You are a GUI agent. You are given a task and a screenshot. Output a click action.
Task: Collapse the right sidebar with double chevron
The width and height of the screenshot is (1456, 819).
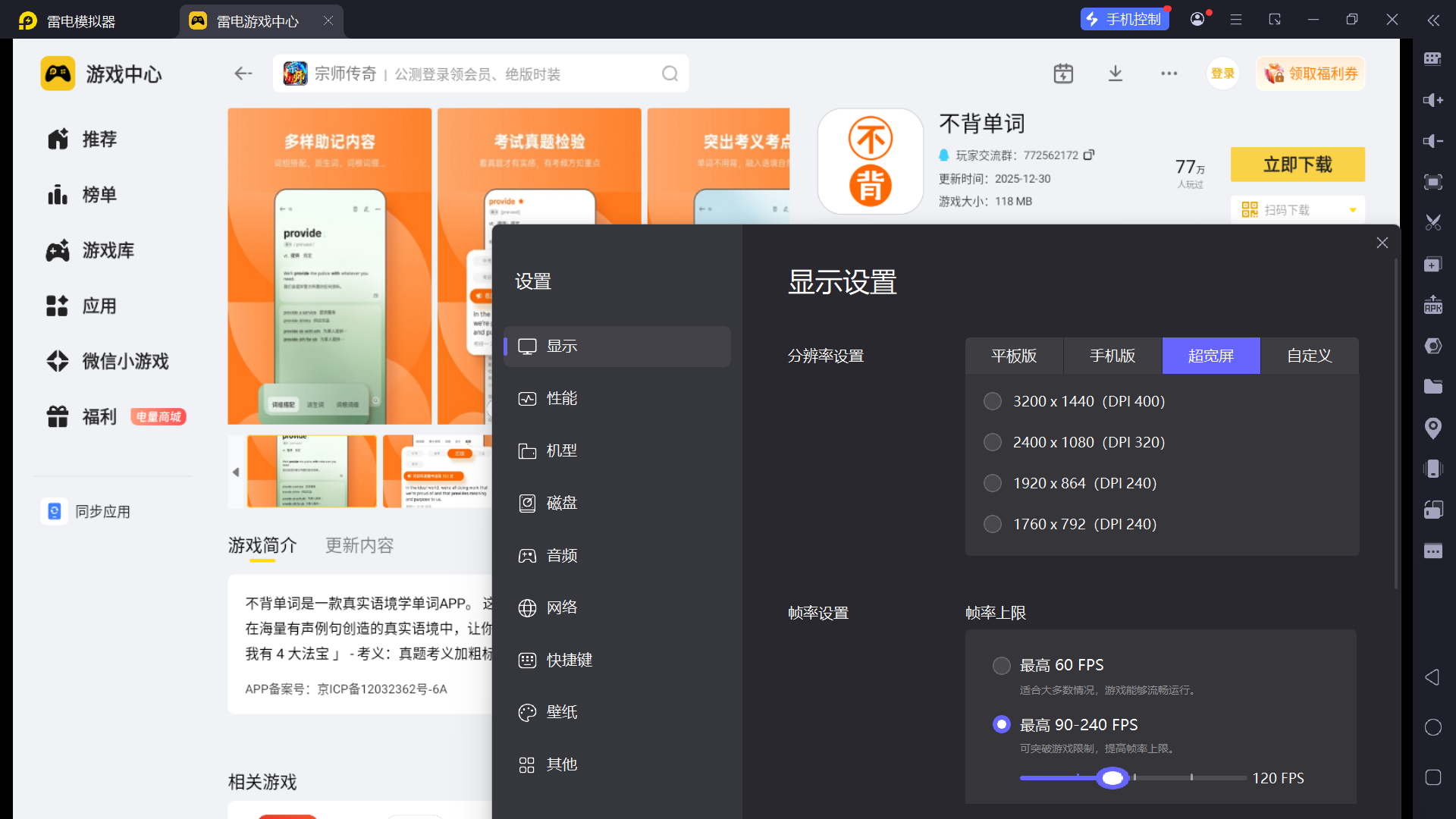pos(1432,20)
